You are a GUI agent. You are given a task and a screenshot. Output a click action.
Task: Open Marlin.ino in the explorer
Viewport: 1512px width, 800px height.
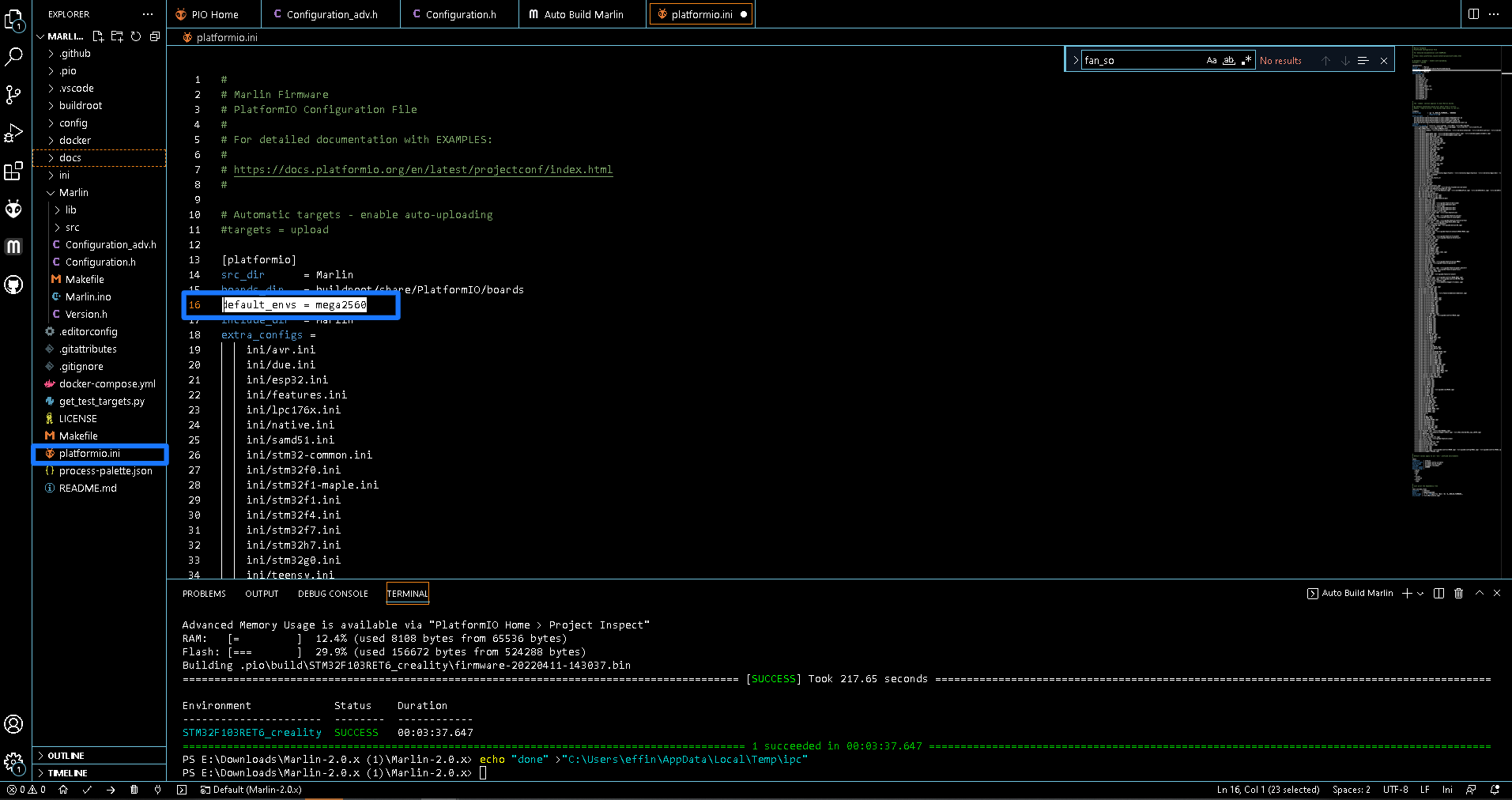point(88,297)
